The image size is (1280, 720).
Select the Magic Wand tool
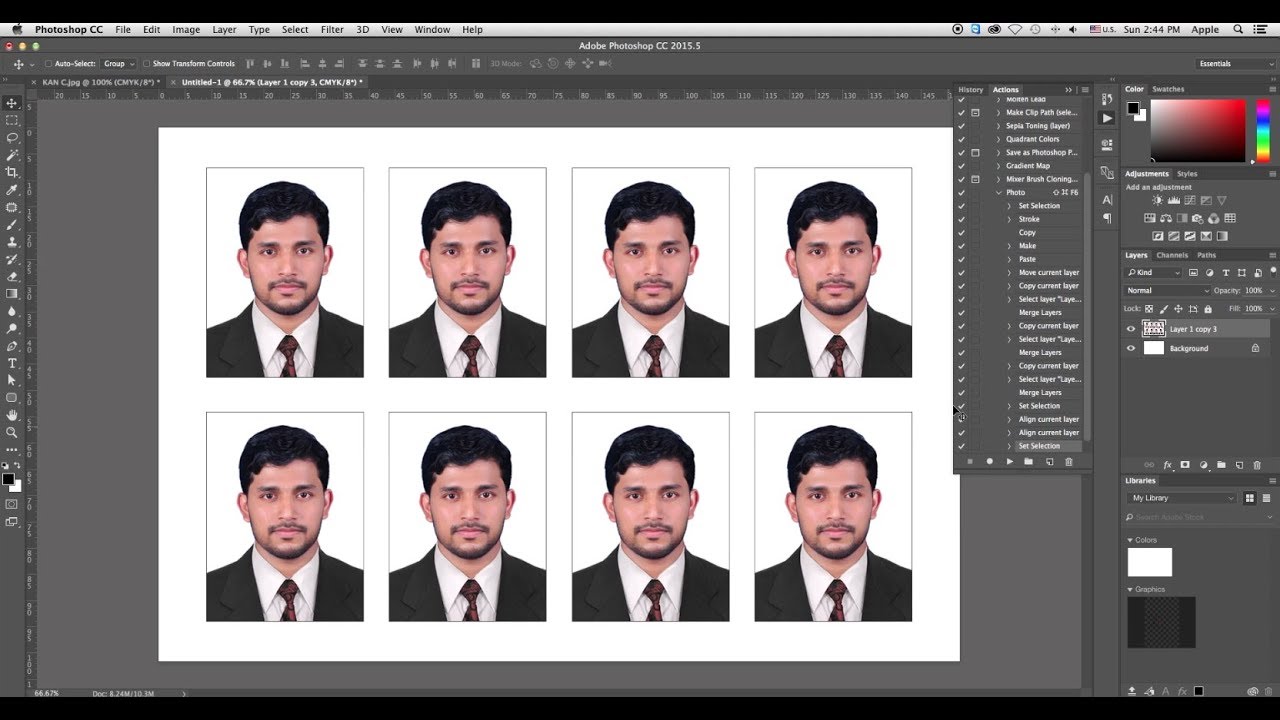point(12,155)
